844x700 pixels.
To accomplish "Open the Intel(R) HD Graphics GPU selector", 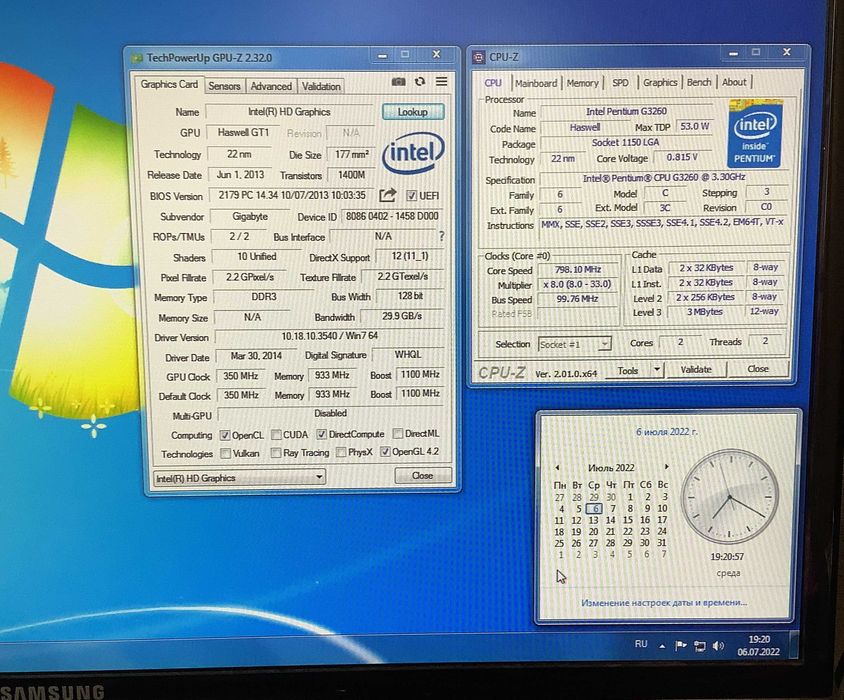I will click(240, 478).
